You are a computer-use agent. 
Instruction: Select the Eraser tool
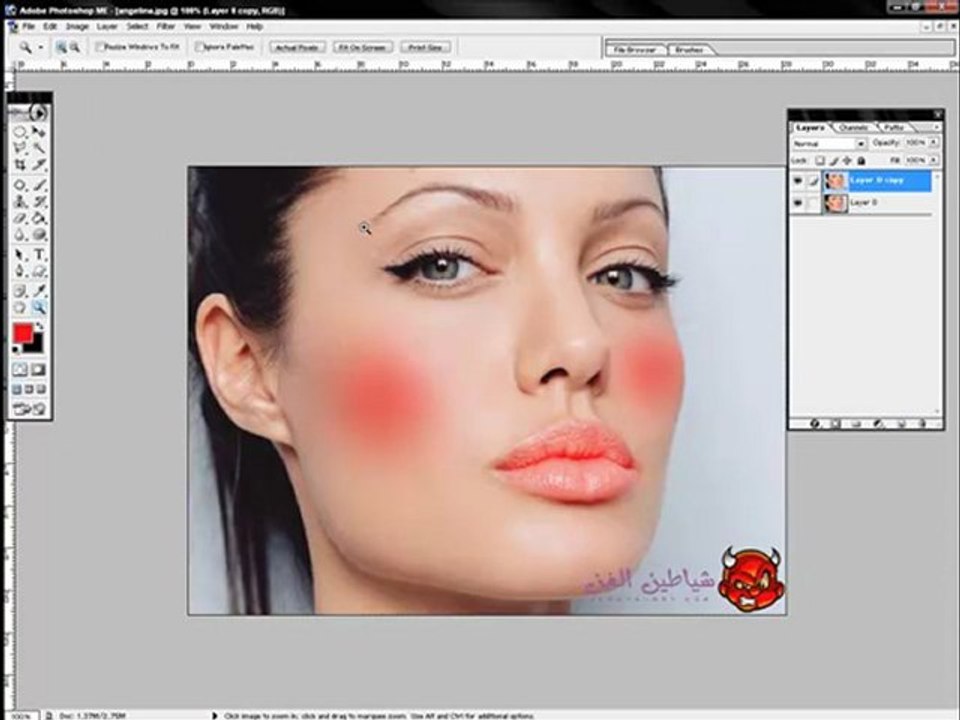20,218
